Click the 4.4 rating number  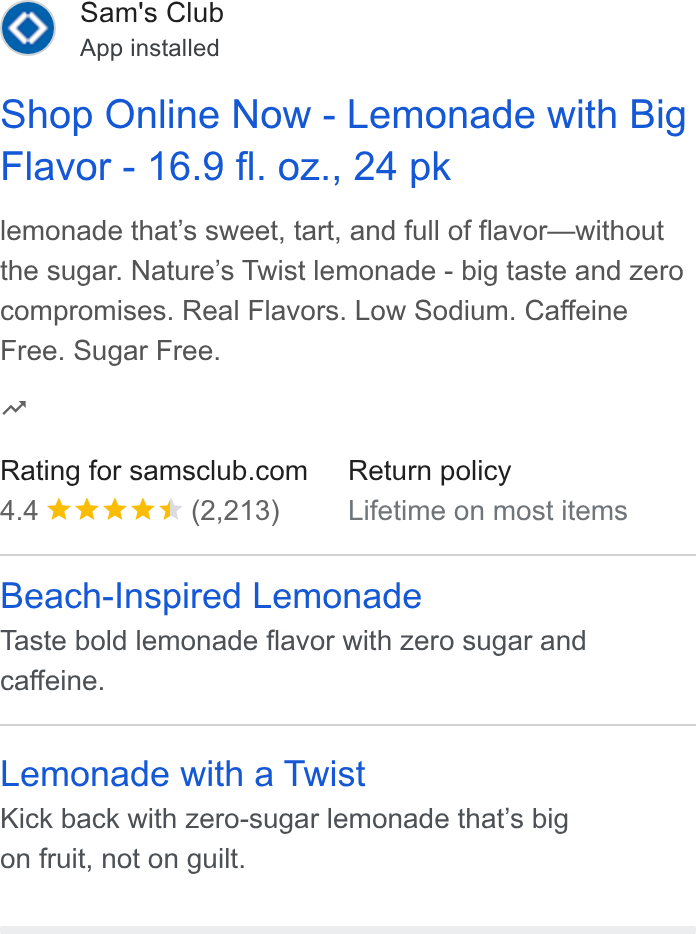(19, 511)
